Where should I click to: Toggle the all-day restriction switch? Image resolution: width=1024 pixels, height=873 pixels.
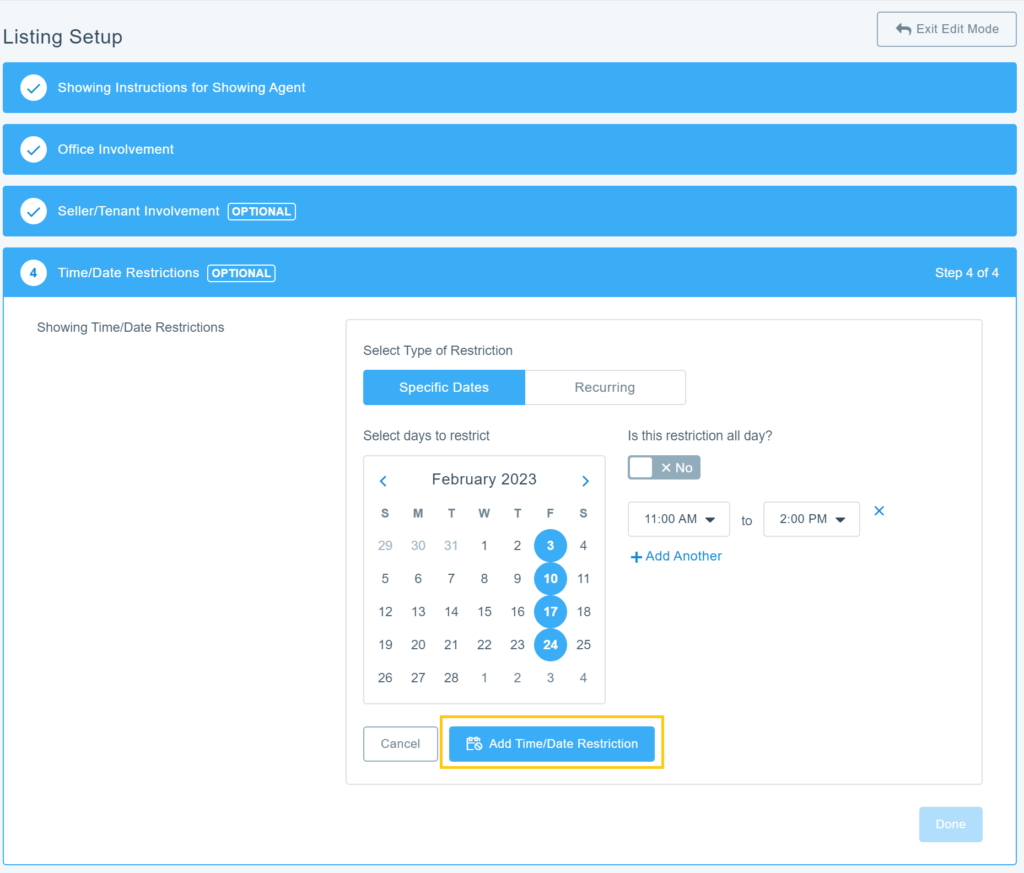pyautogui.click(x=664, y=468)
